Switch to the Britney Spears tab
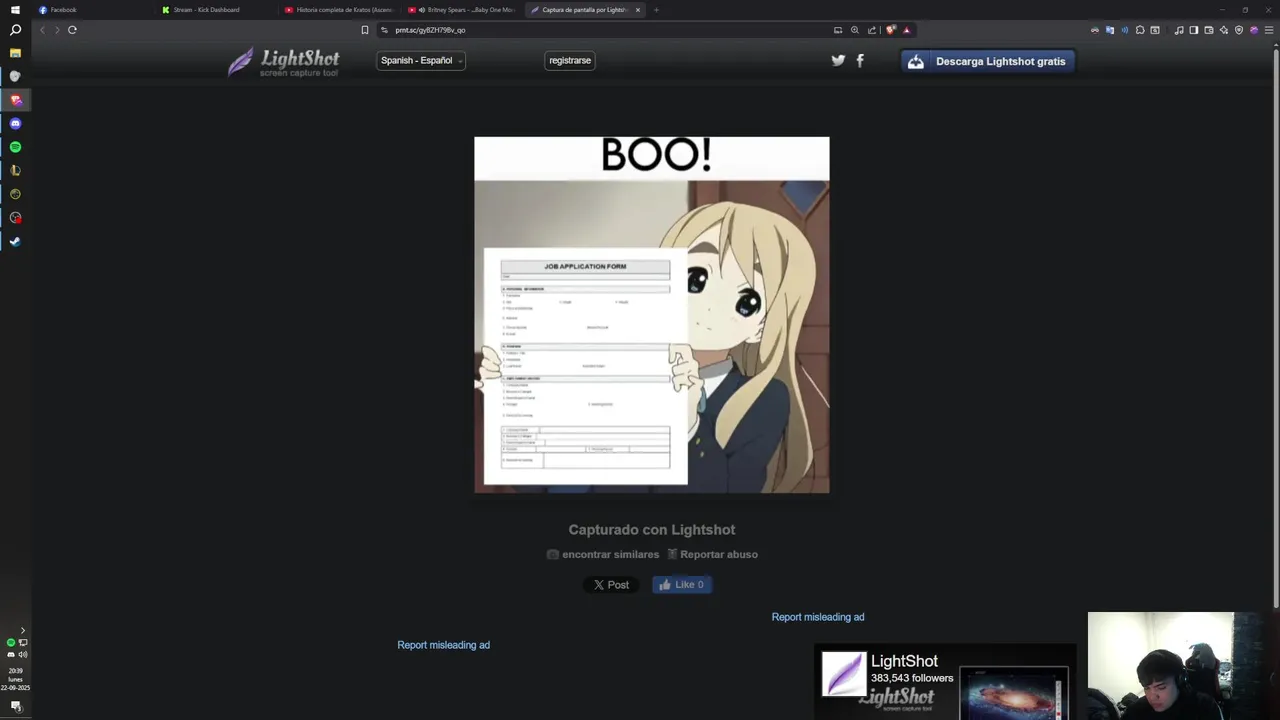1280x720 pixels. point(463,10)
